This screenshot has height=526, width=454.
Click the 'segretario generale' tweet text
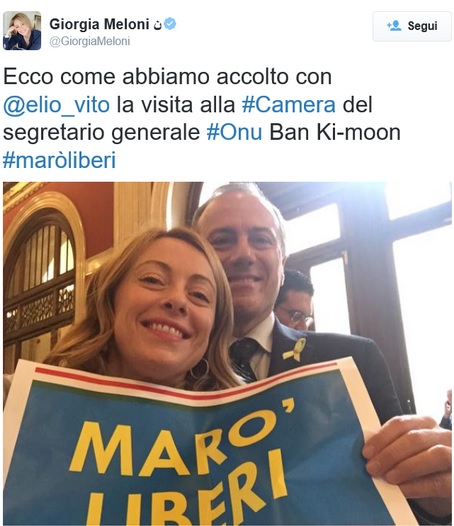[101, 133]
